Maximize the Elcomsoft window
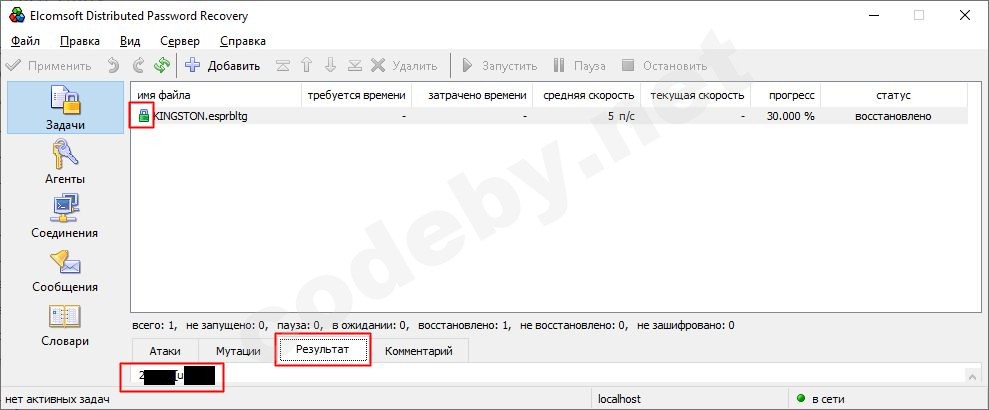989x410 pixels. [x=918, y=16]
